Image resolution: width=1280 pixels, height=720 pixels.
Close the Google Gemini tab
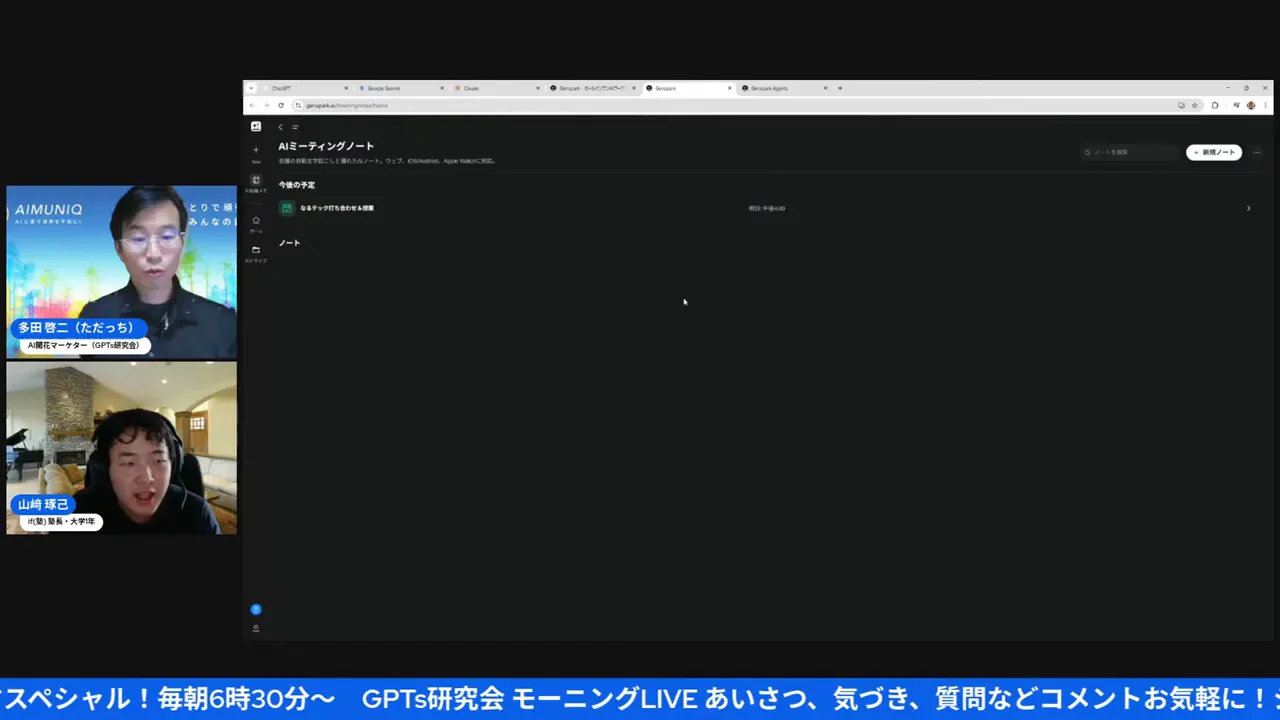point(442,88)
